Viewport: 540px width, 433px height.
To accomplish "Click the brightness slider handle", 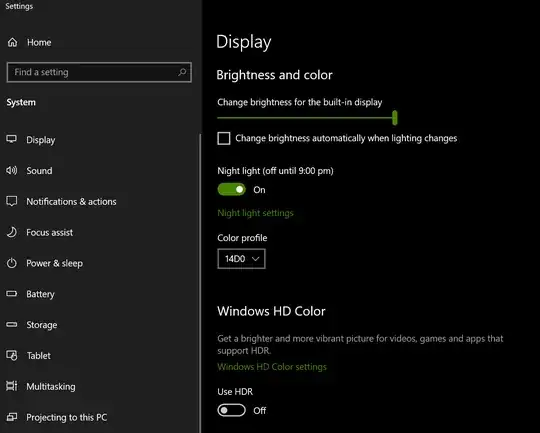I will (x=395, y=118).
